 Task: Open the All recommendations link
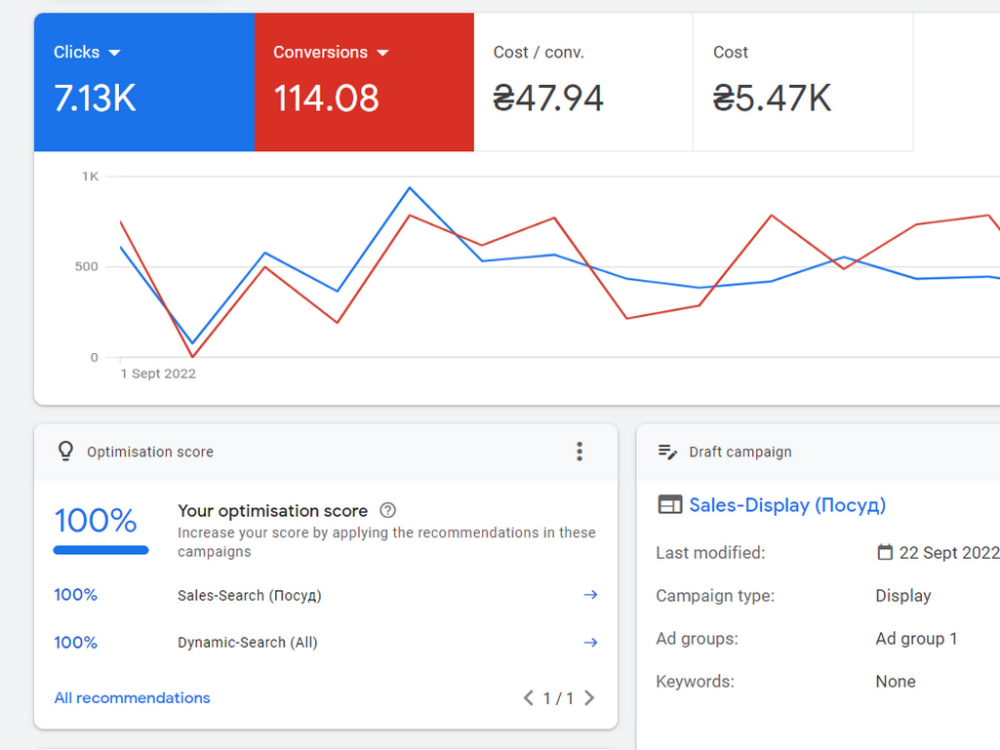coord(132,698)
